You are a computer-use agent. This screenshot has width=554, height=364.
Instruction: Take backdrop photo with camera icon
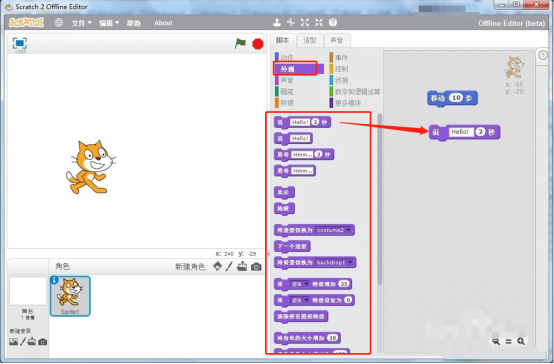[x=43, y=342]
